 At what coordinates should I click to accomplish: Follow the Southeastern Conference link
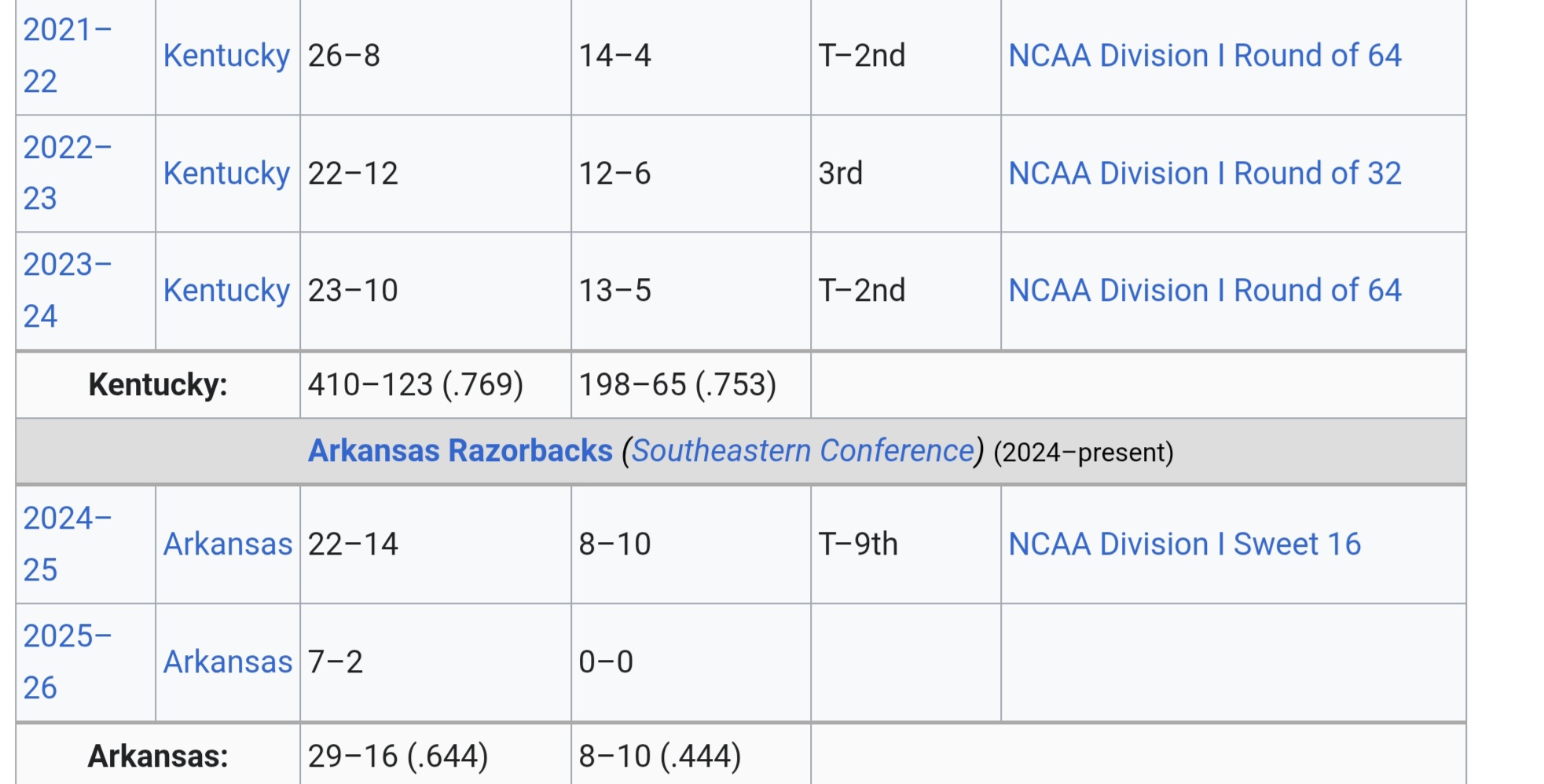coord(803,451)
